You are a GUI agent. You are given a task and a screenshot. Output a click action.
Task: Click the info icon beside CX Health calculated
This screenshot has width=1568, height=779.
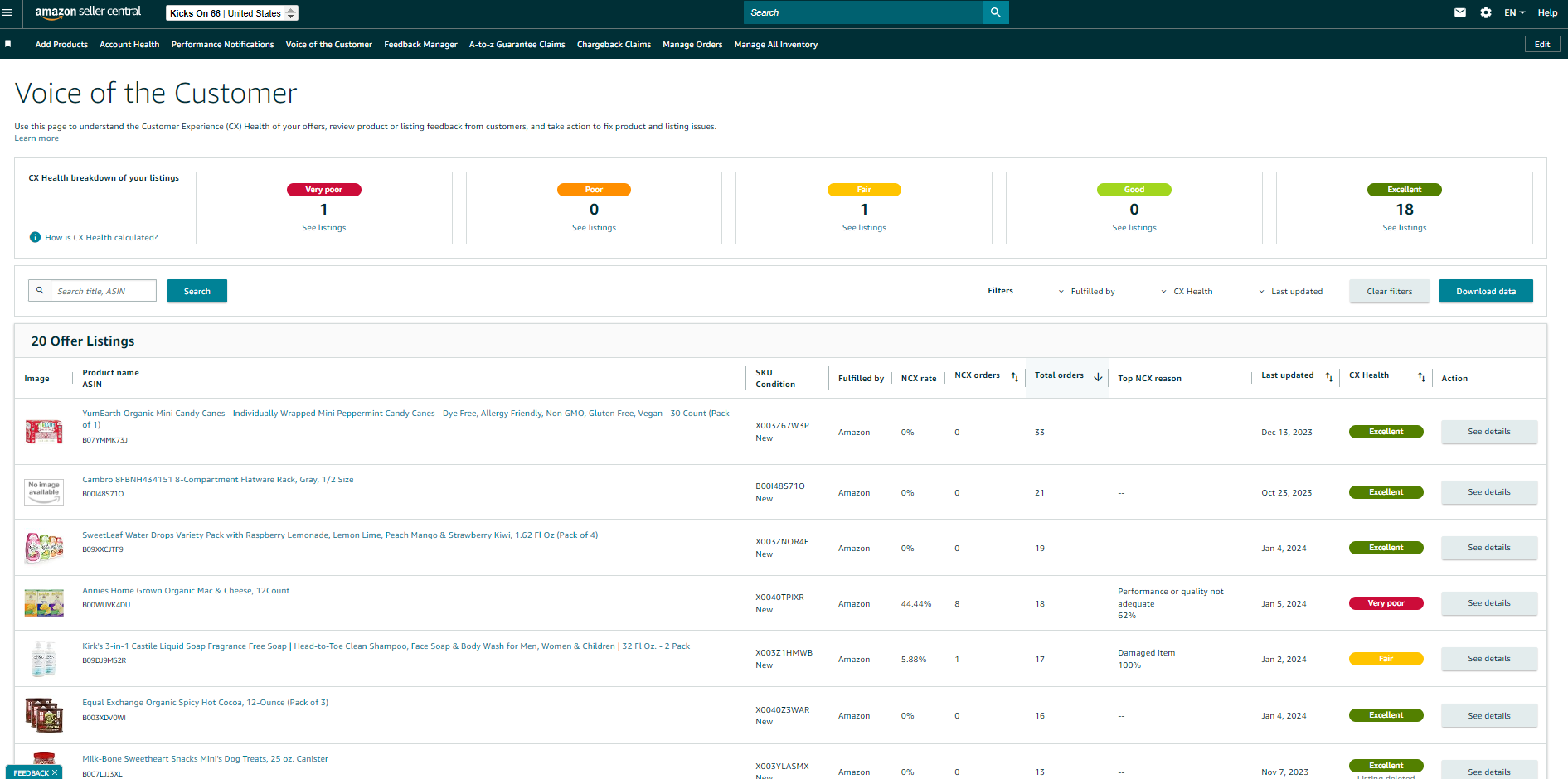(35, 237)
